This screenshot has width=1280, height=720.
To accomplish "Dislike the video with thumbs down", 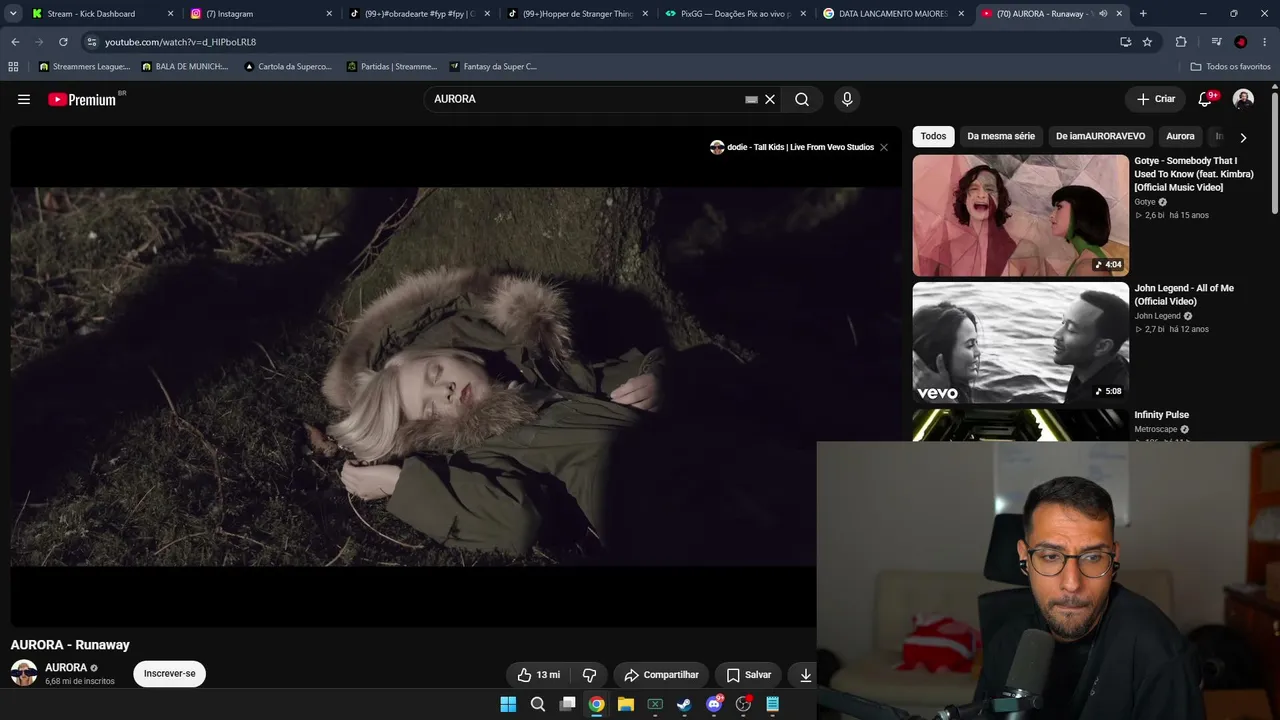I will point(590,675).
